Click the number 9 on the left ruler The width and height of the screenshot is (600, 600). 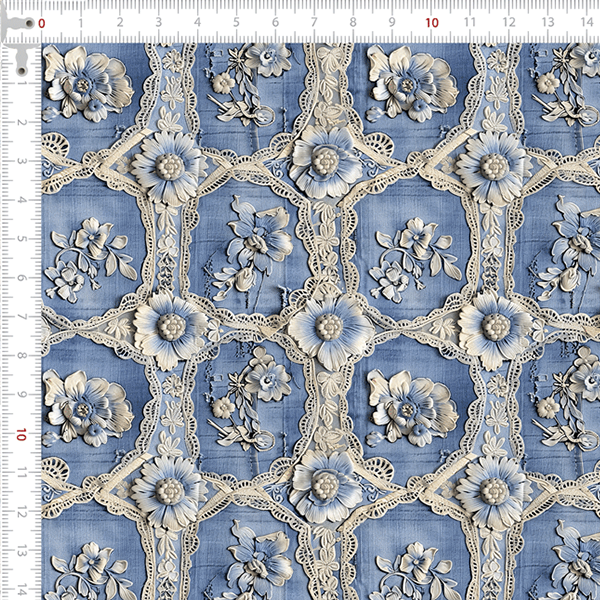pyautogui.click(x=20, y=396)
